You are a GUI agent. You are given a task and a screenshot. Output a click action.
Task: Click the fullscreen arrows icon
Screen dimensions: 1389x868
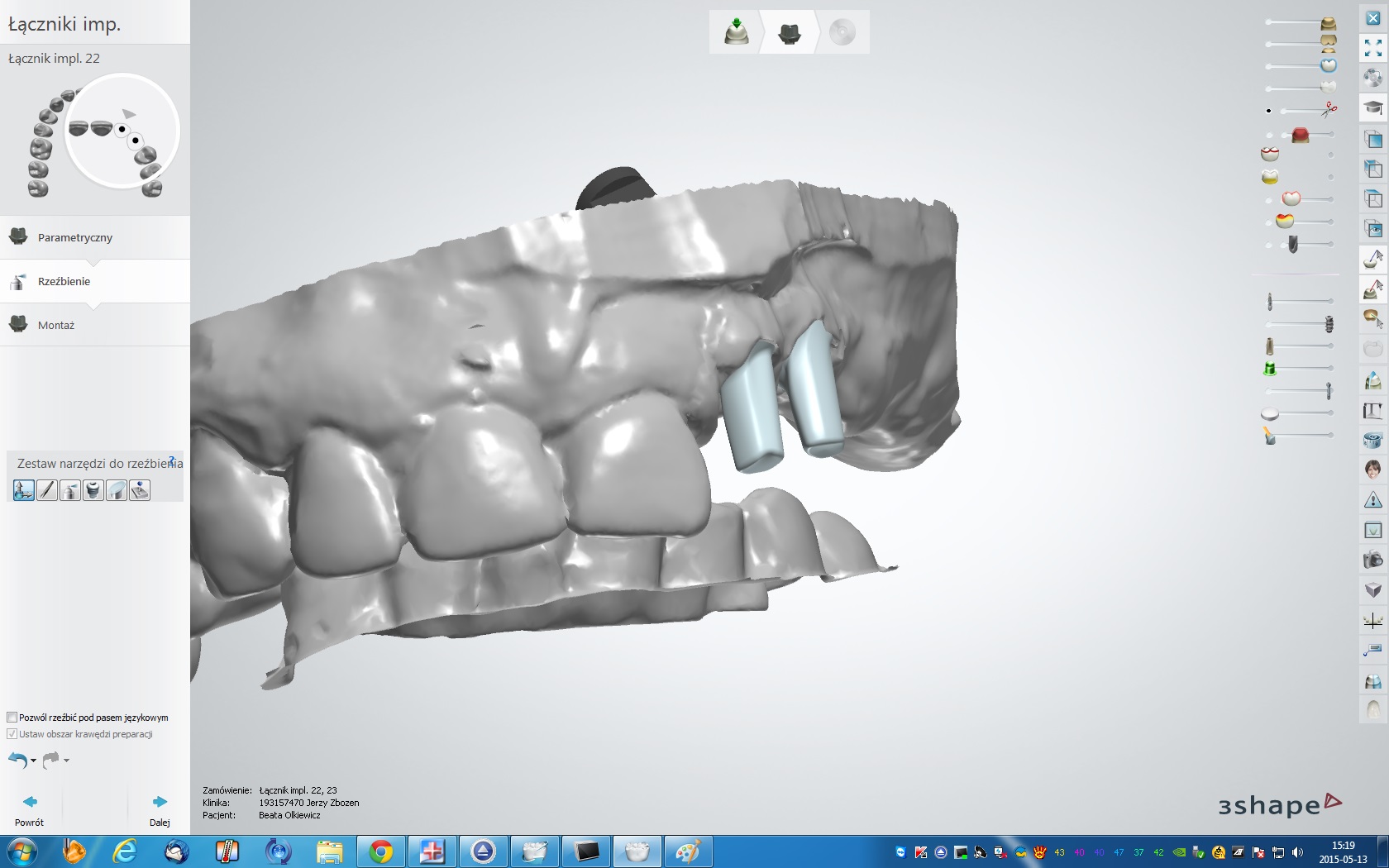click(x=1372, y=48)
